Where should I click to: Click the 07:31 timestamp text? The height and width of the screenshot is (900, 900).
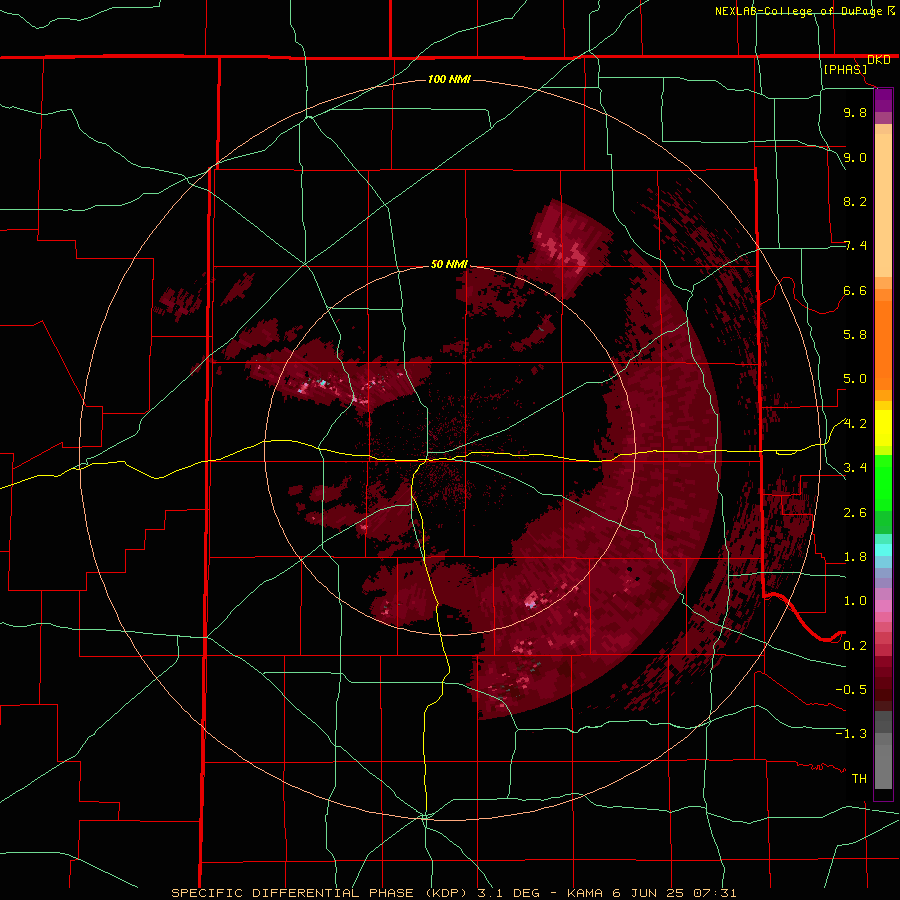point(714,893)
